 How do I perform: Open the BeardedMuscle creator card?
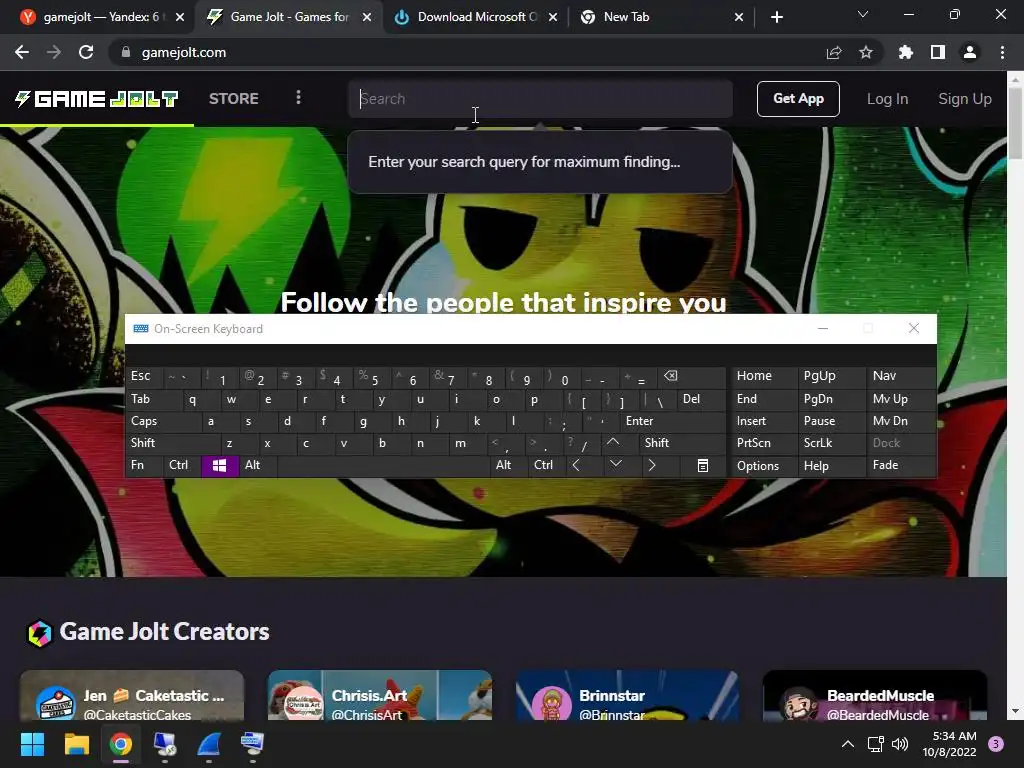click(x=875, y=696)
